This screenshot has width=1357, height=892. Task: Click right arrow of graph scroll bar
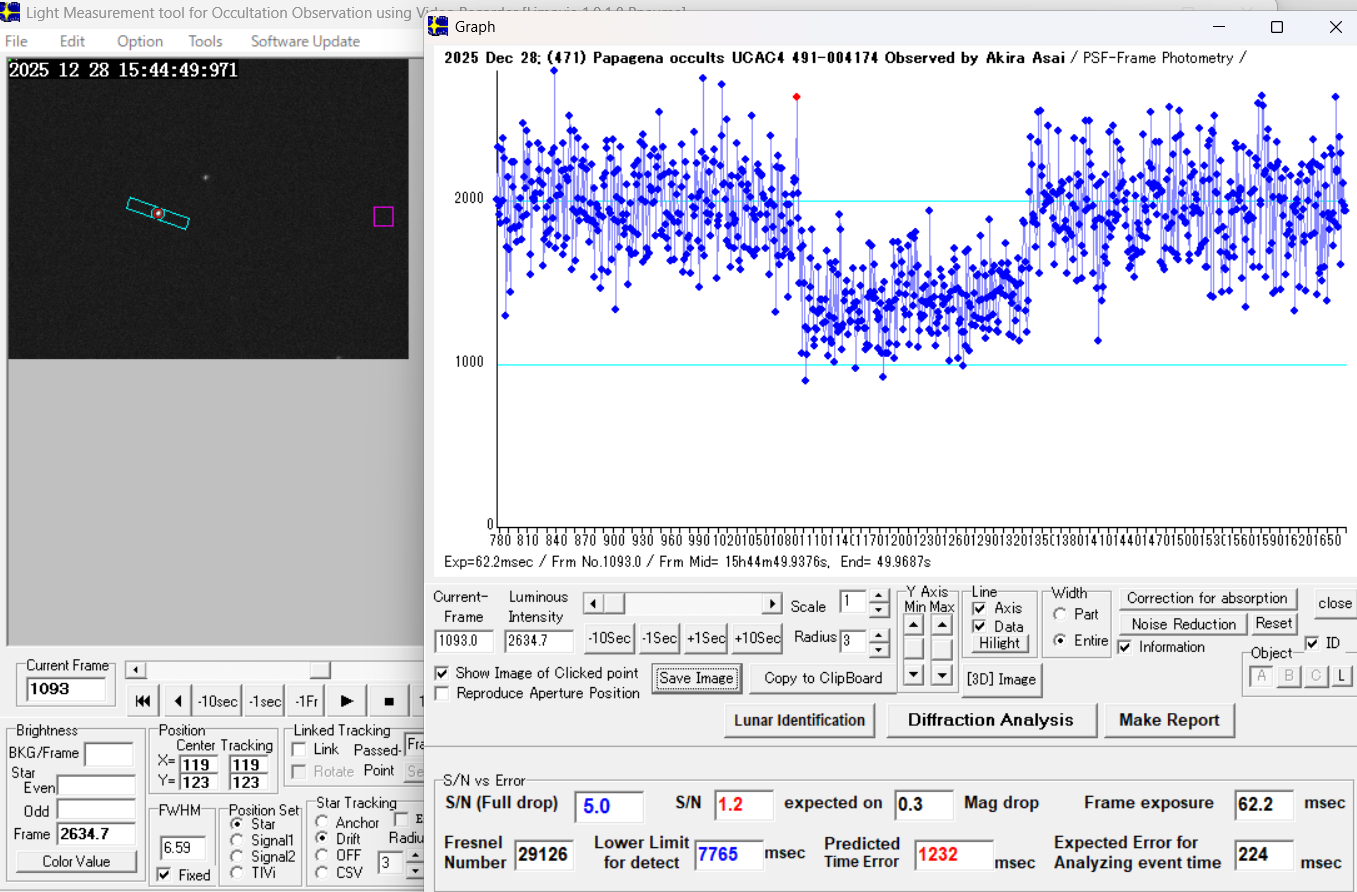pyautogui.click(x=771, y=604)
